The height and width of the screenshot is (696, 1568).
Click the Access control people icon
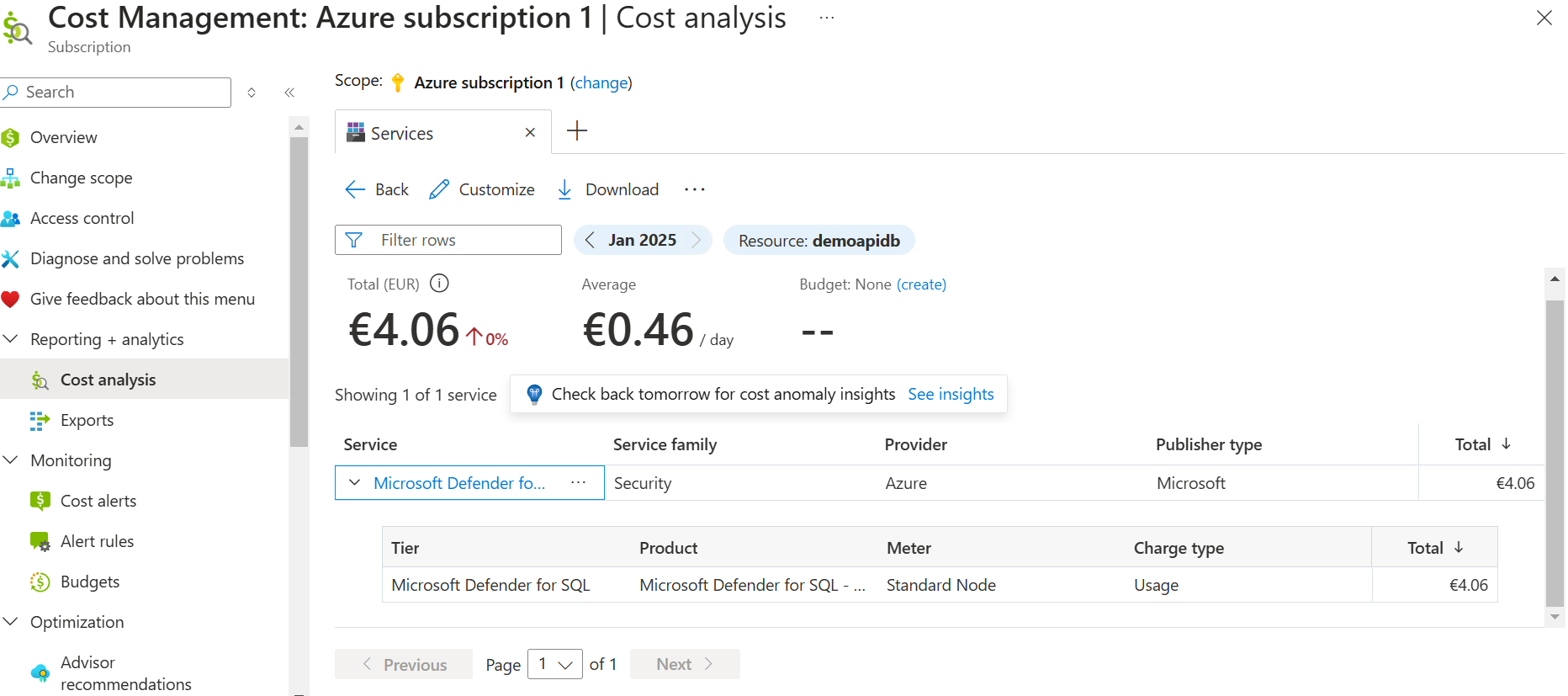(x=10, y=219)
